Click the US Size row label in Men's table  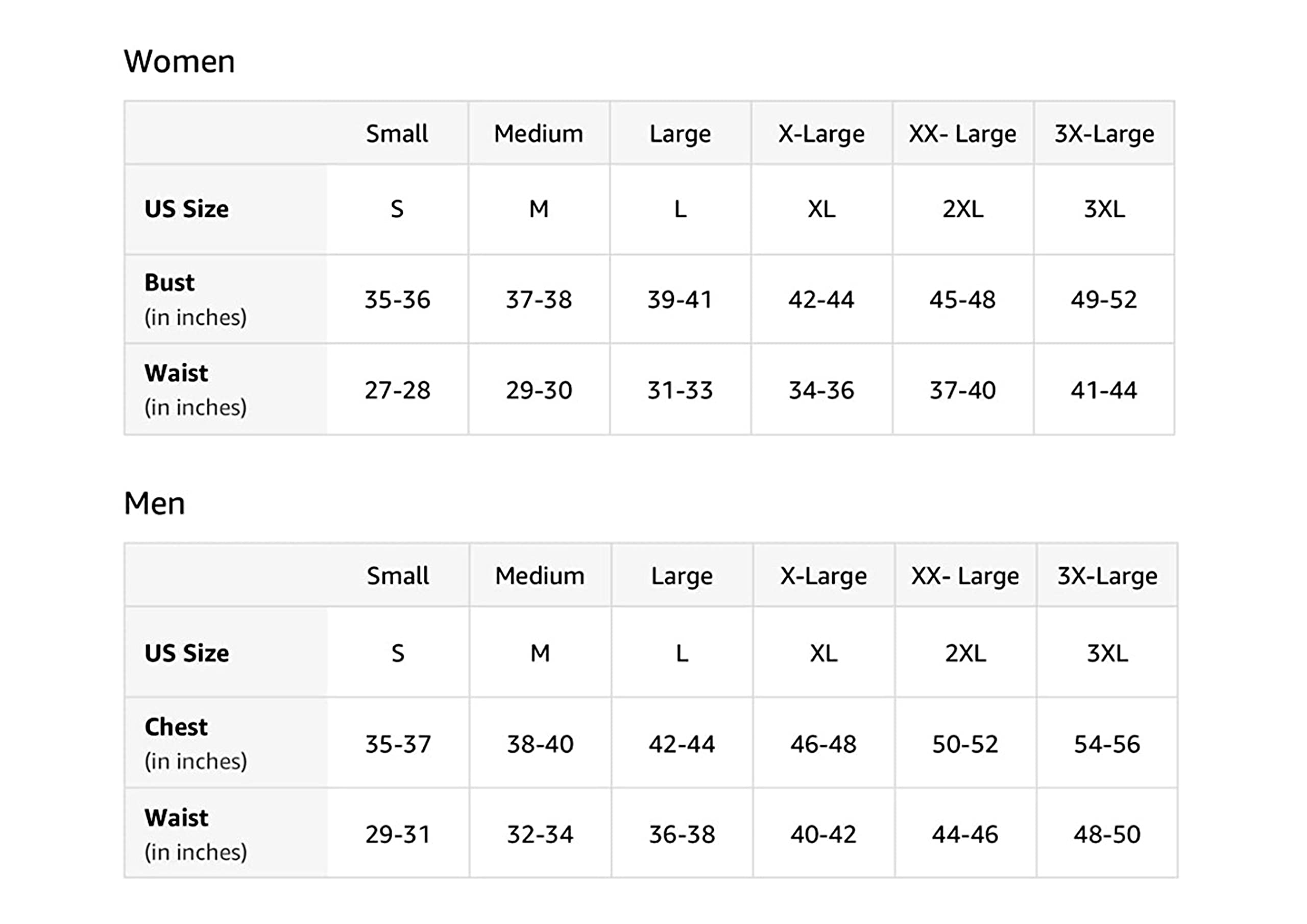[x=187, y=653]
